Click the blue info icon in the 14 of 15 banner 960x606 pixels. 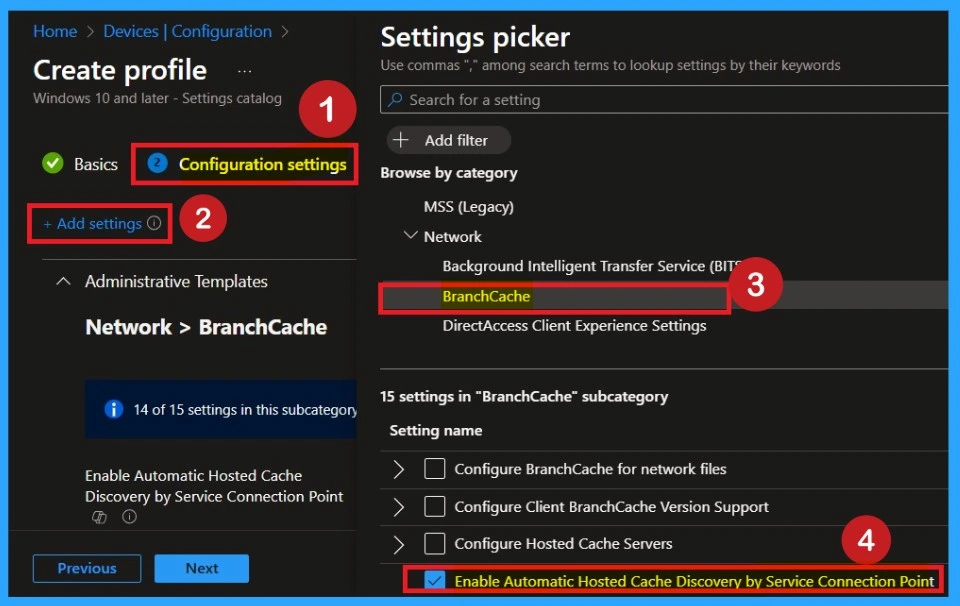pos(114,409)
